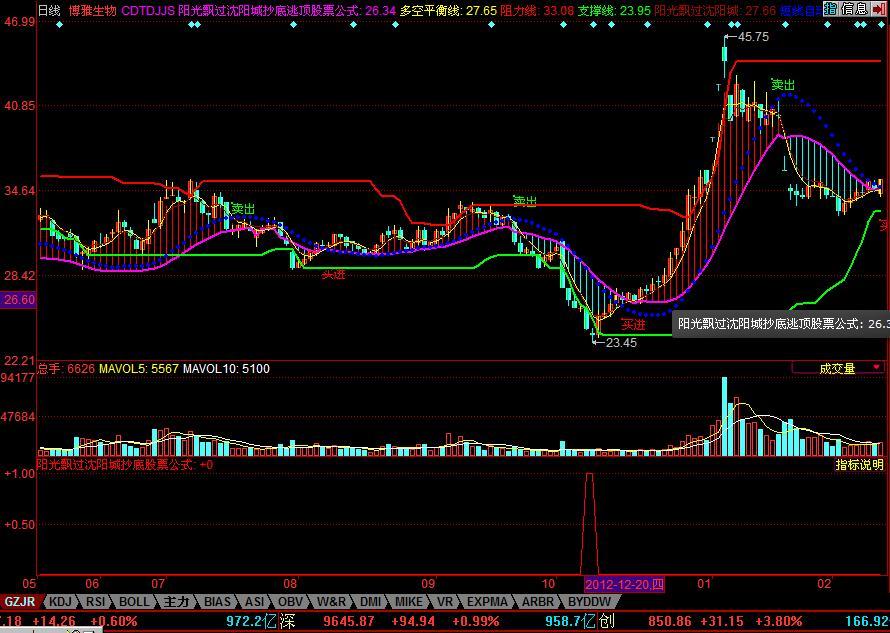890x633 pixels.
Task: Click the red 买进 signal near 23.45 low
Action: pos(633,324)
